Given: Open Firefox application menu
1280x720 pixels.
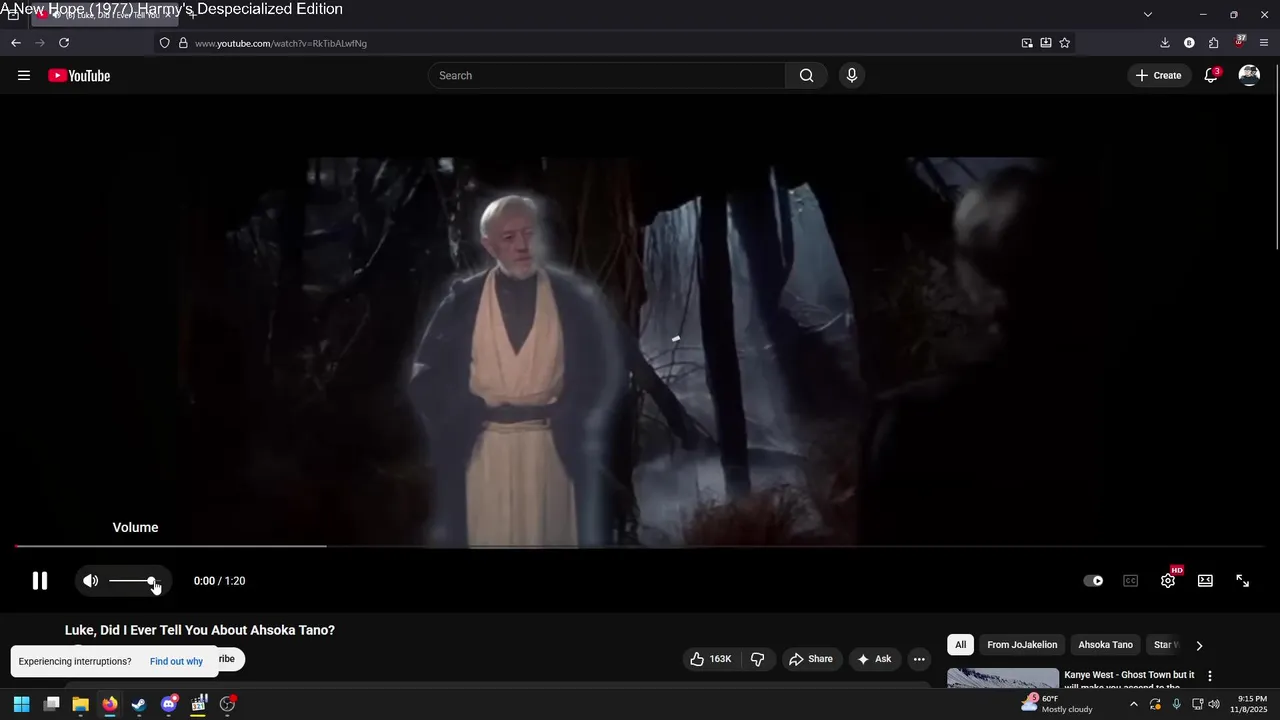Looking at the screenshot, I should coord(1265,43).
